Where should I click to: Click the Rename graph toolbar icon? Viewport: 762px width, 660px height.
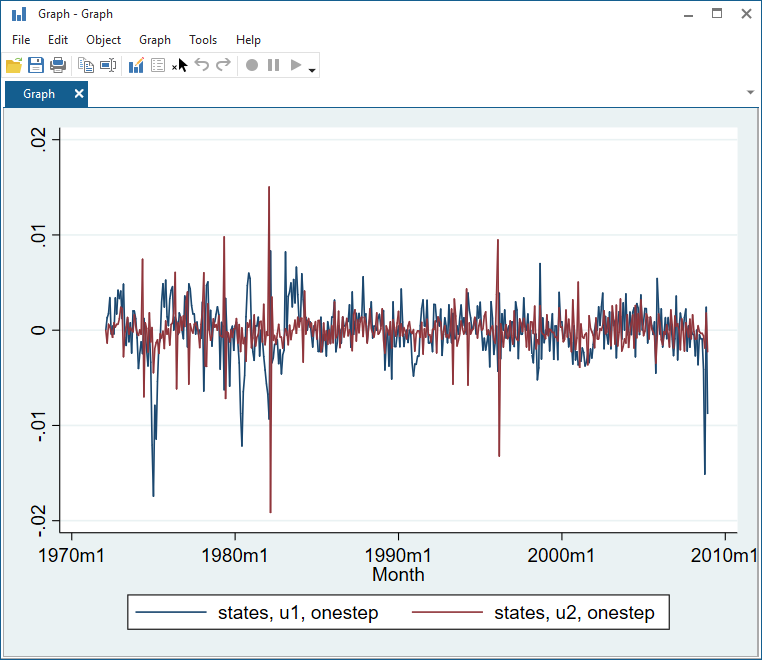[108, 65]
